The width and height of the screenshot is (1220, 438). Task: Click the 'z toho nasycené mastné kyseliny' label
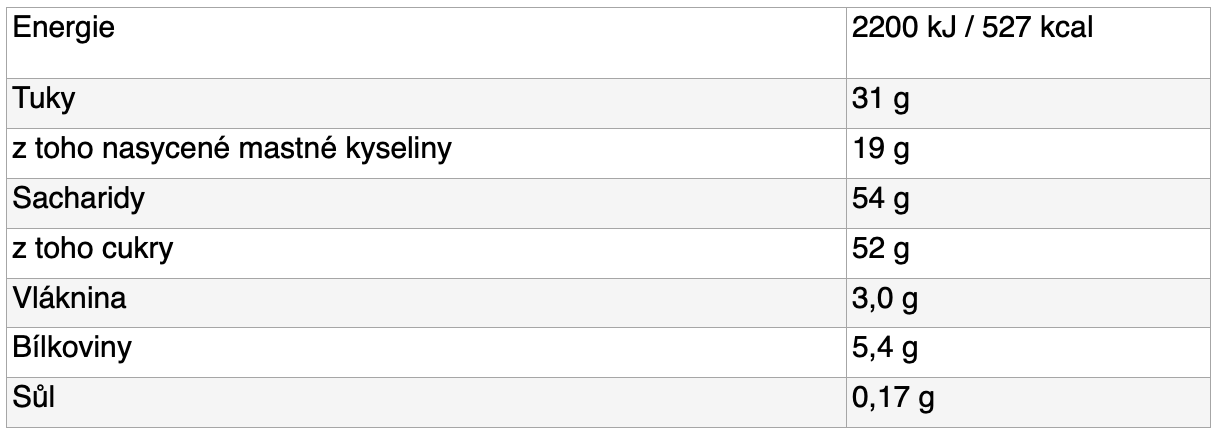tap(234, 150)
